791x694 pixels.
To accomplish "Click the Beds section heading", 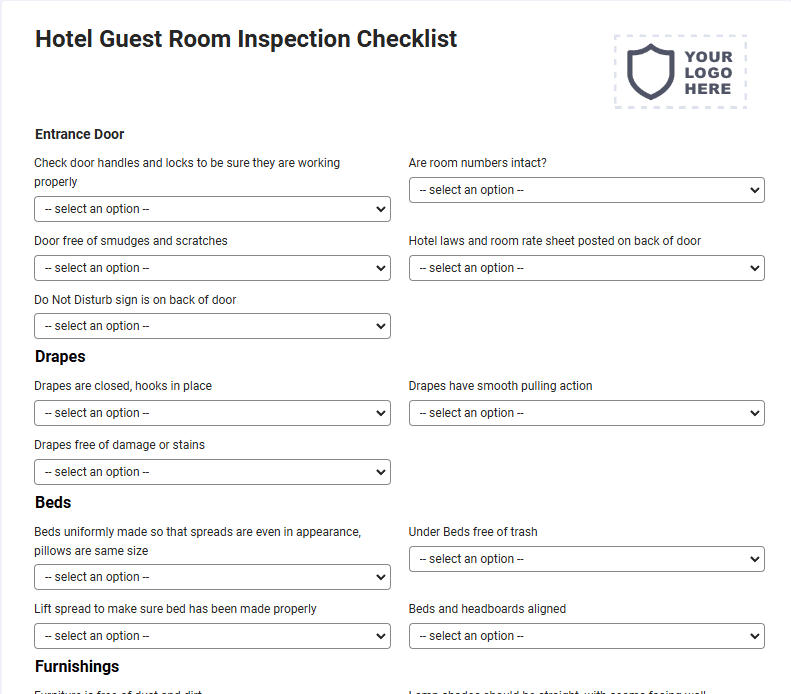I will 53,502.
